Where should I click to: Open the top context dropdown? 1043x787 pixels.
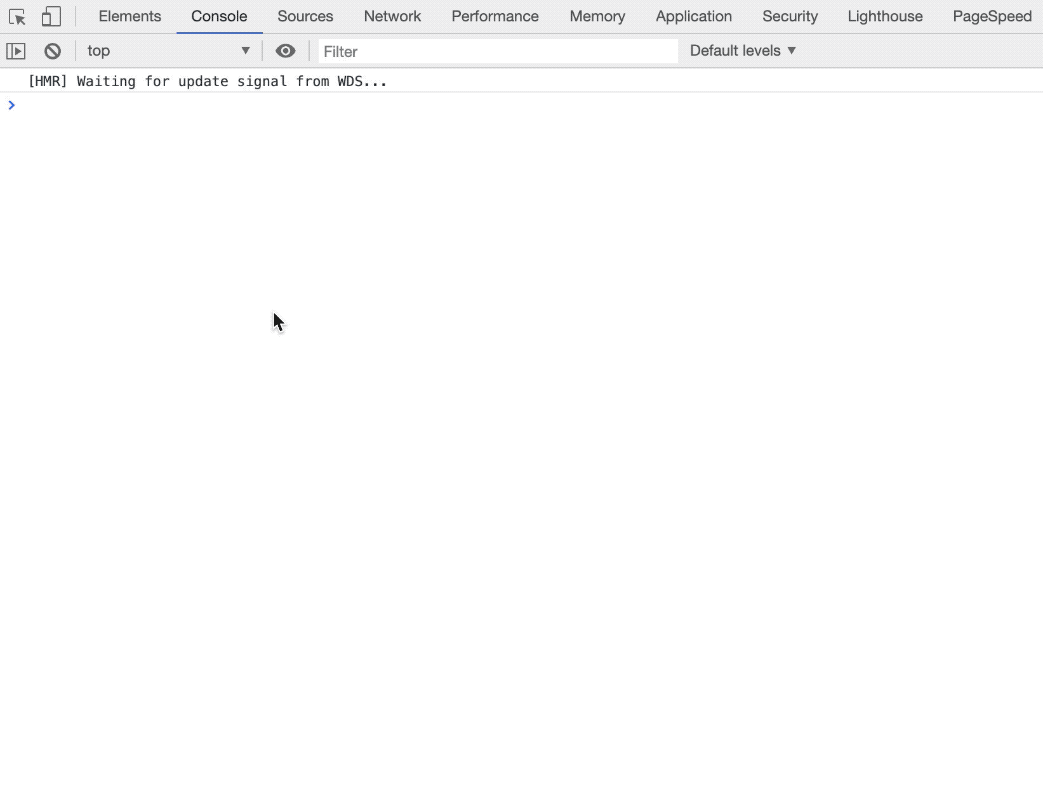167,51
